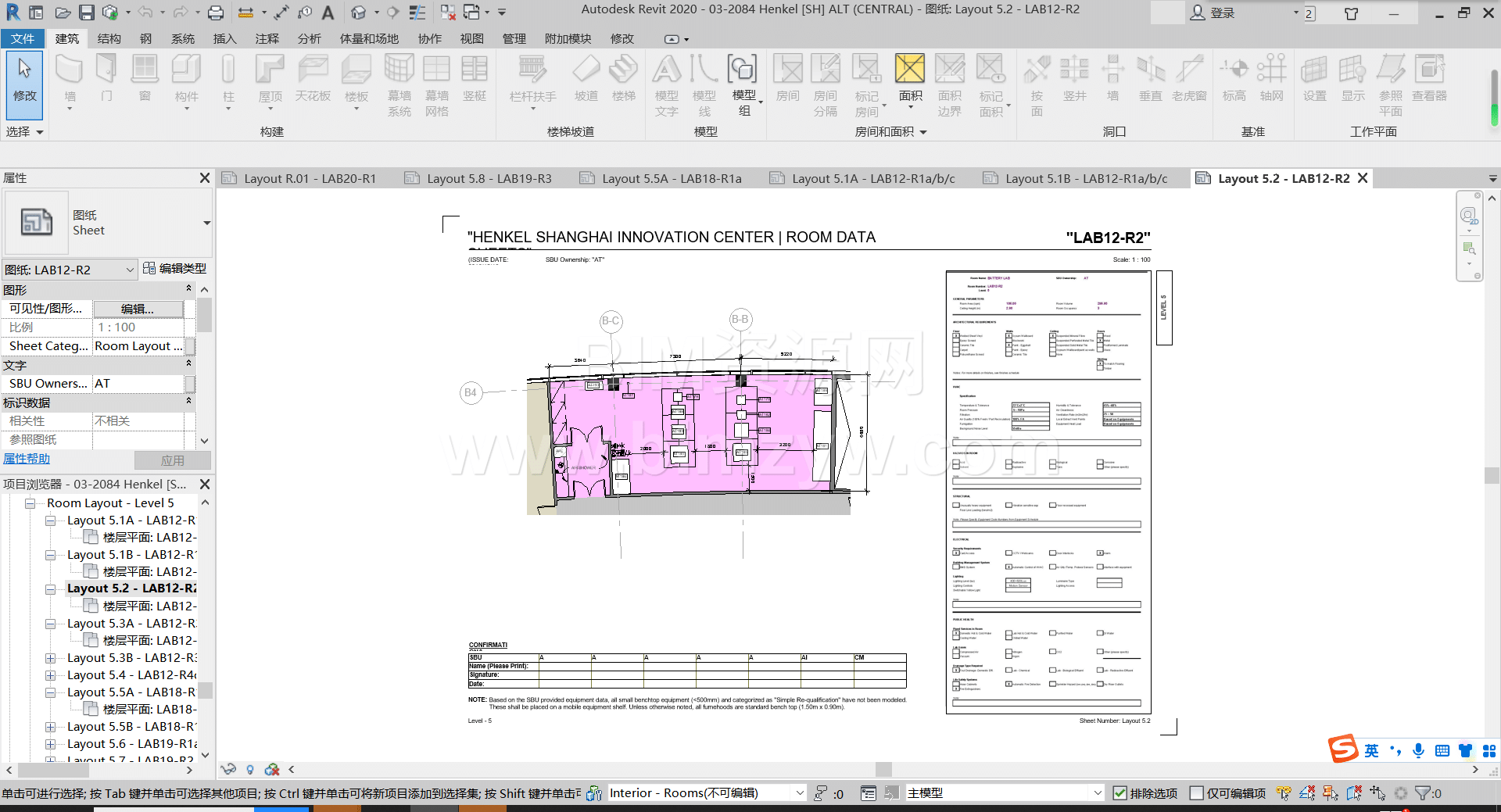Select the Text tool A icon

pos(328,13)
